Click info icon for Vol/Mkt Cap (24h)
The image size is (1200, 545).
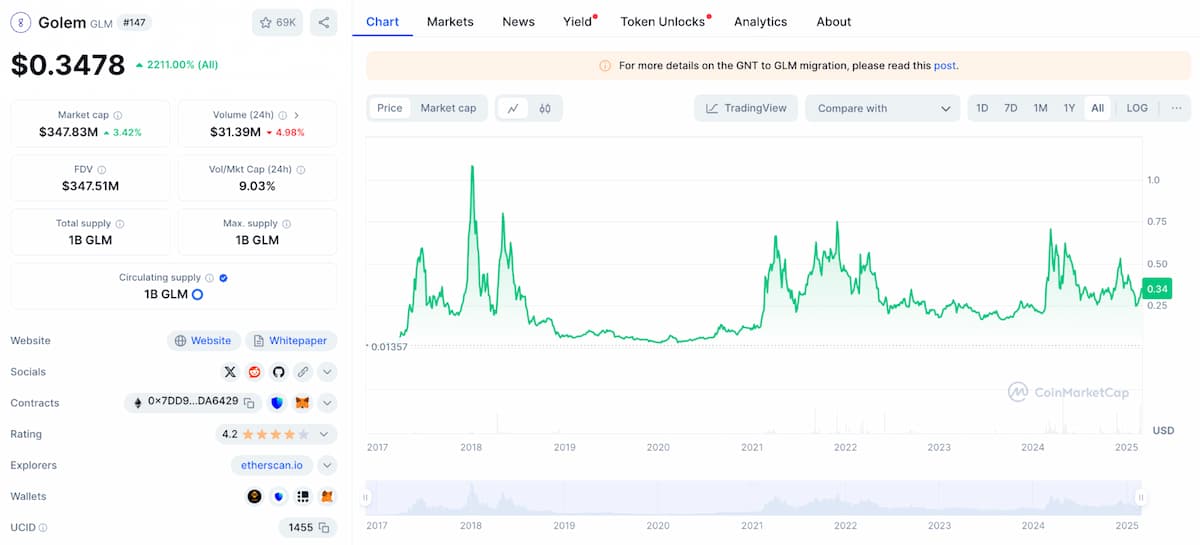301,170
